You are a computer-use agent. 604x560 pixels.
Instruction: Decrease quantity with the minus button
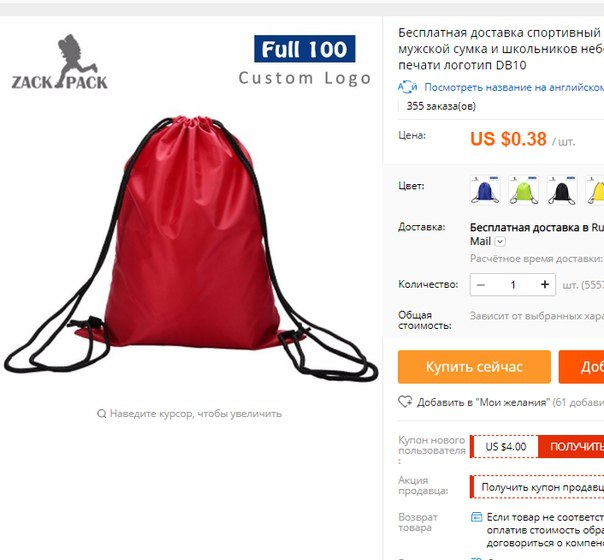pyautogui.click(x=481, y=285)
